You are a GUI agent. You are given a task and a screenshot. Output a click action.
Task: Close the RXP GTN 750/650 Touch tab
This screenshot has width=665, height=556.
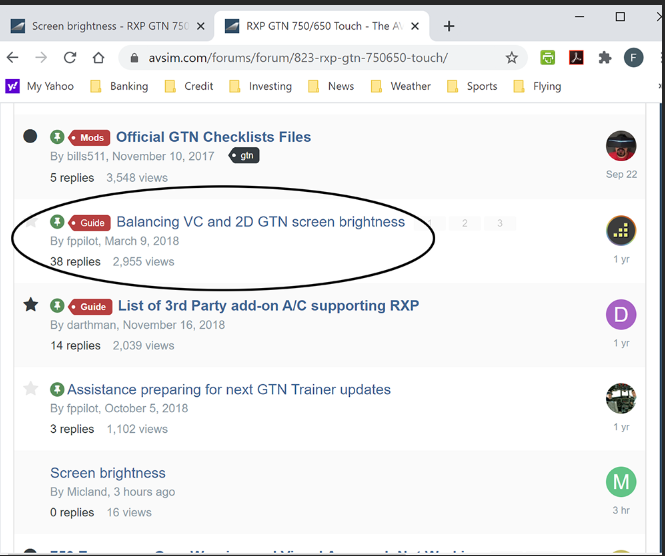415,26
